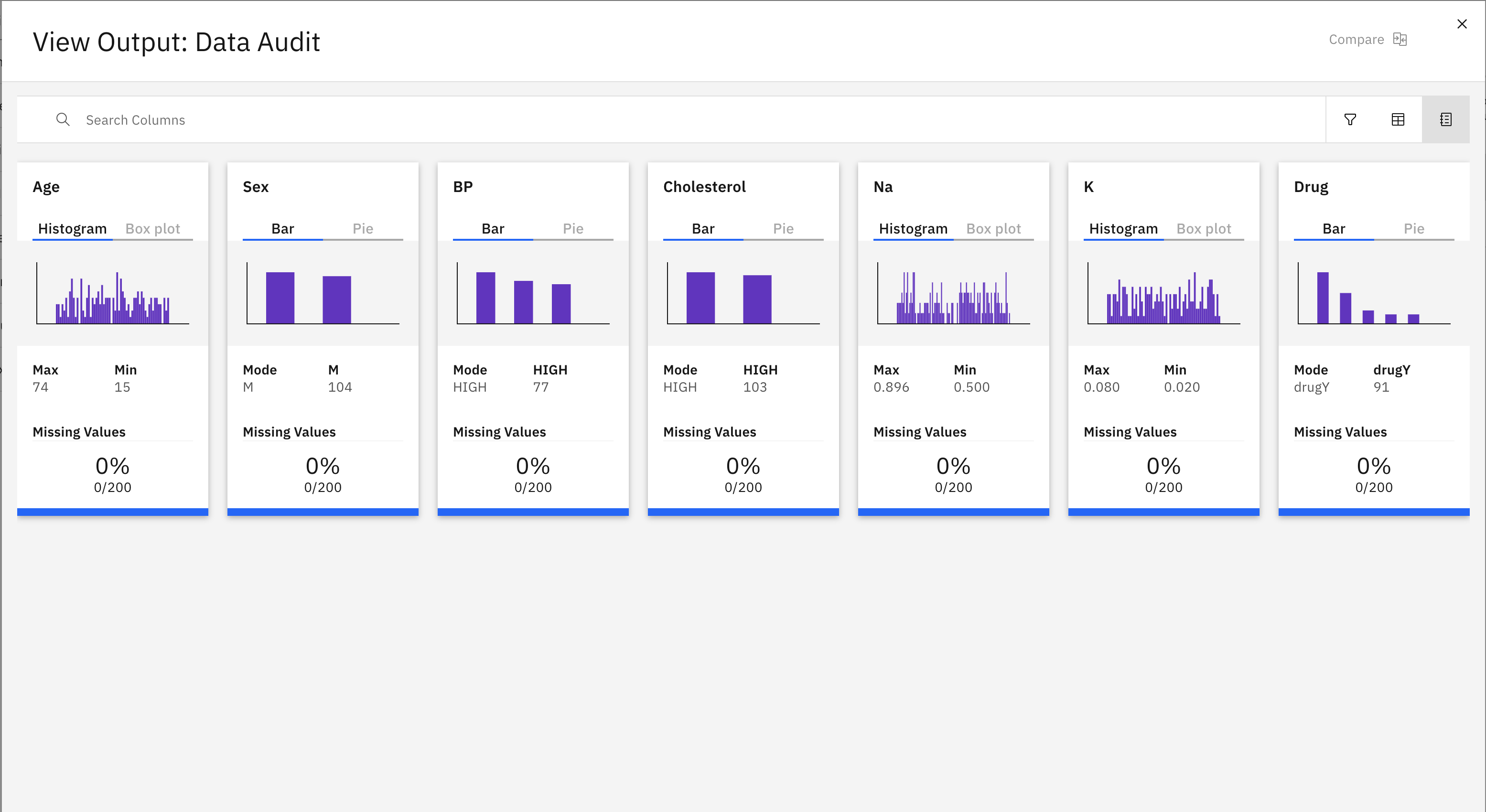Switch to table grid view icon

(1398, 119)
